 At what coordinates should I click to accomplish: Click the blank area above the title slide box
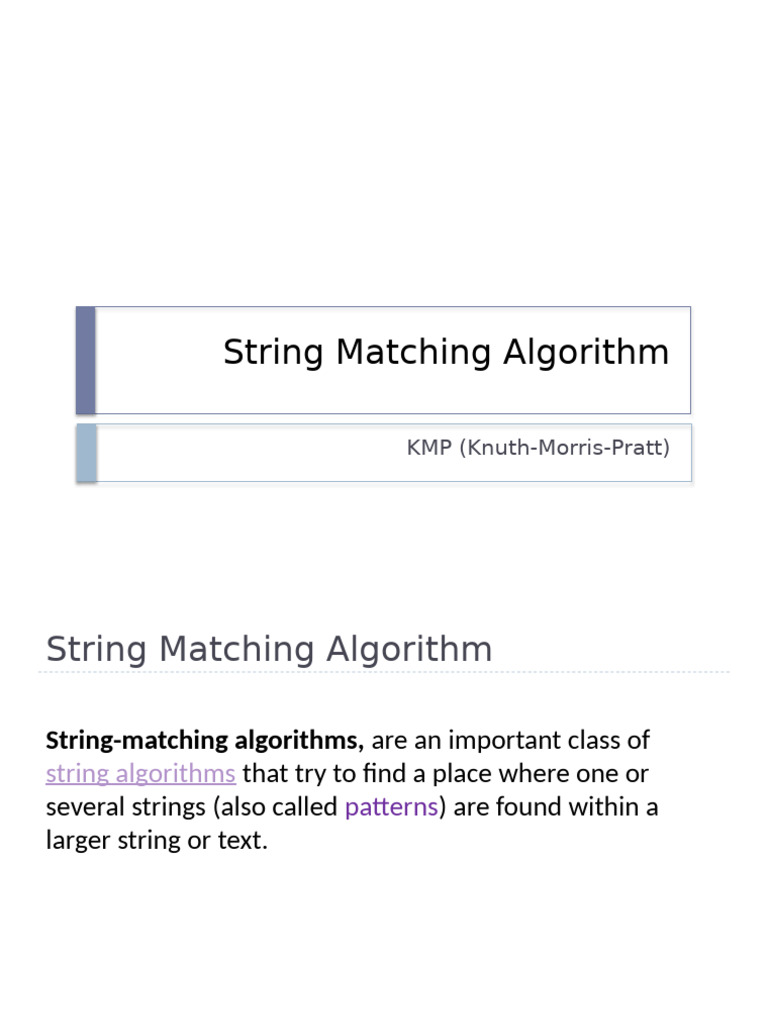point(384,150)
